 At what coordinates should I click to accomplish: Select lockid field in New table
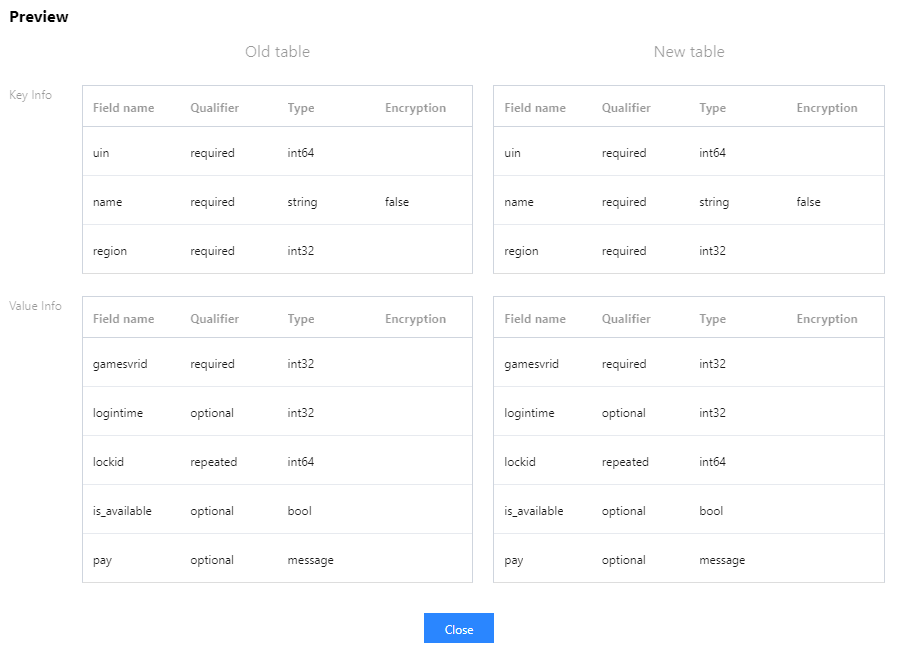point(520,462)
